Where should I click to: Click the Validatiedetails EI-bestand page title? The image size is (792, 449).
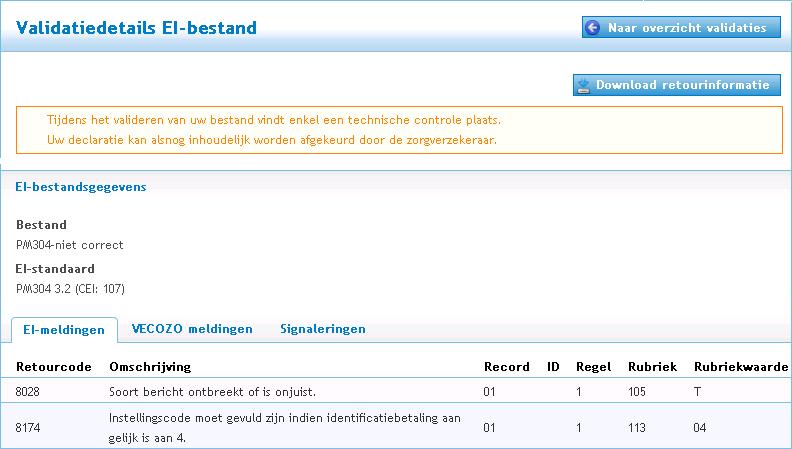[136, 27]
